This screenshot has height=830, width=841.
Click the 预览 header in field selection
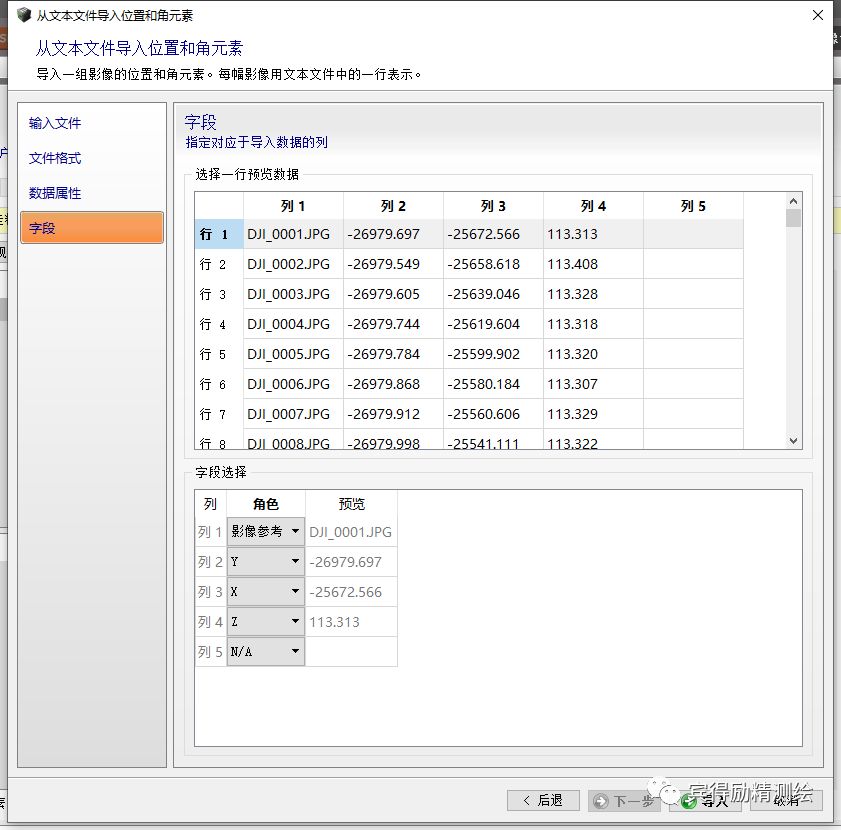point(351,504)
